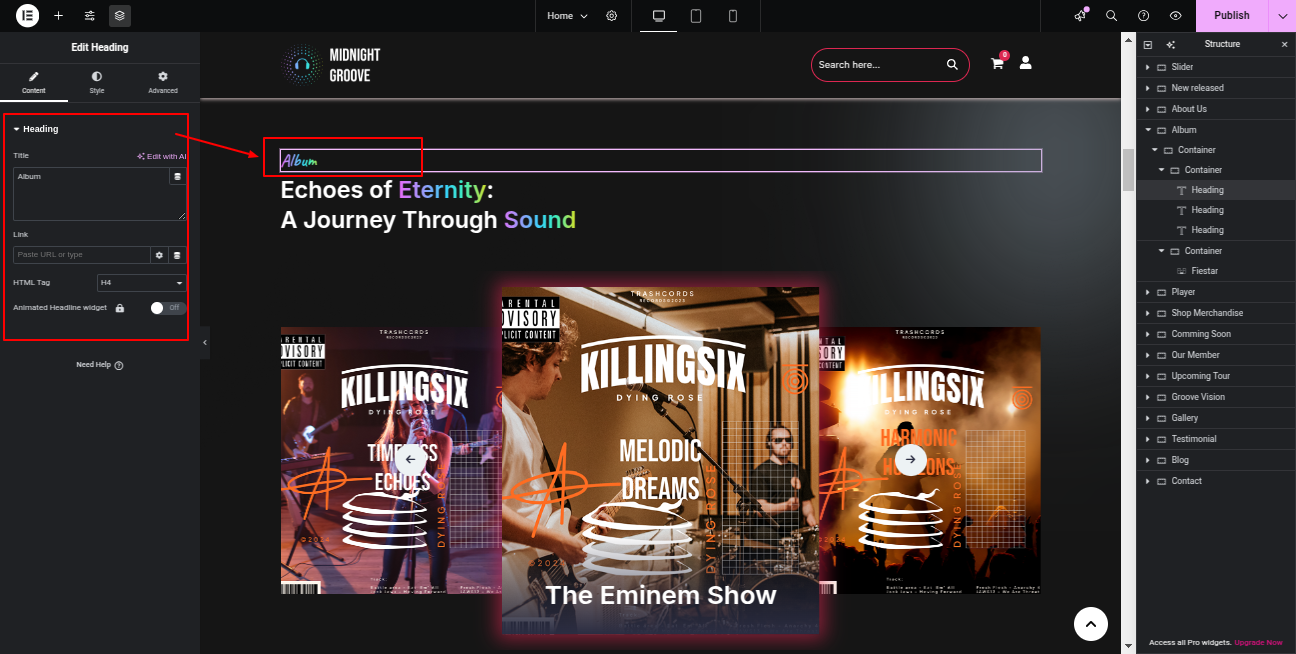Open the help question mark icon in top bar
Image resolution: width=1296 pixels, height=654 pixels.
point(1144,16)
